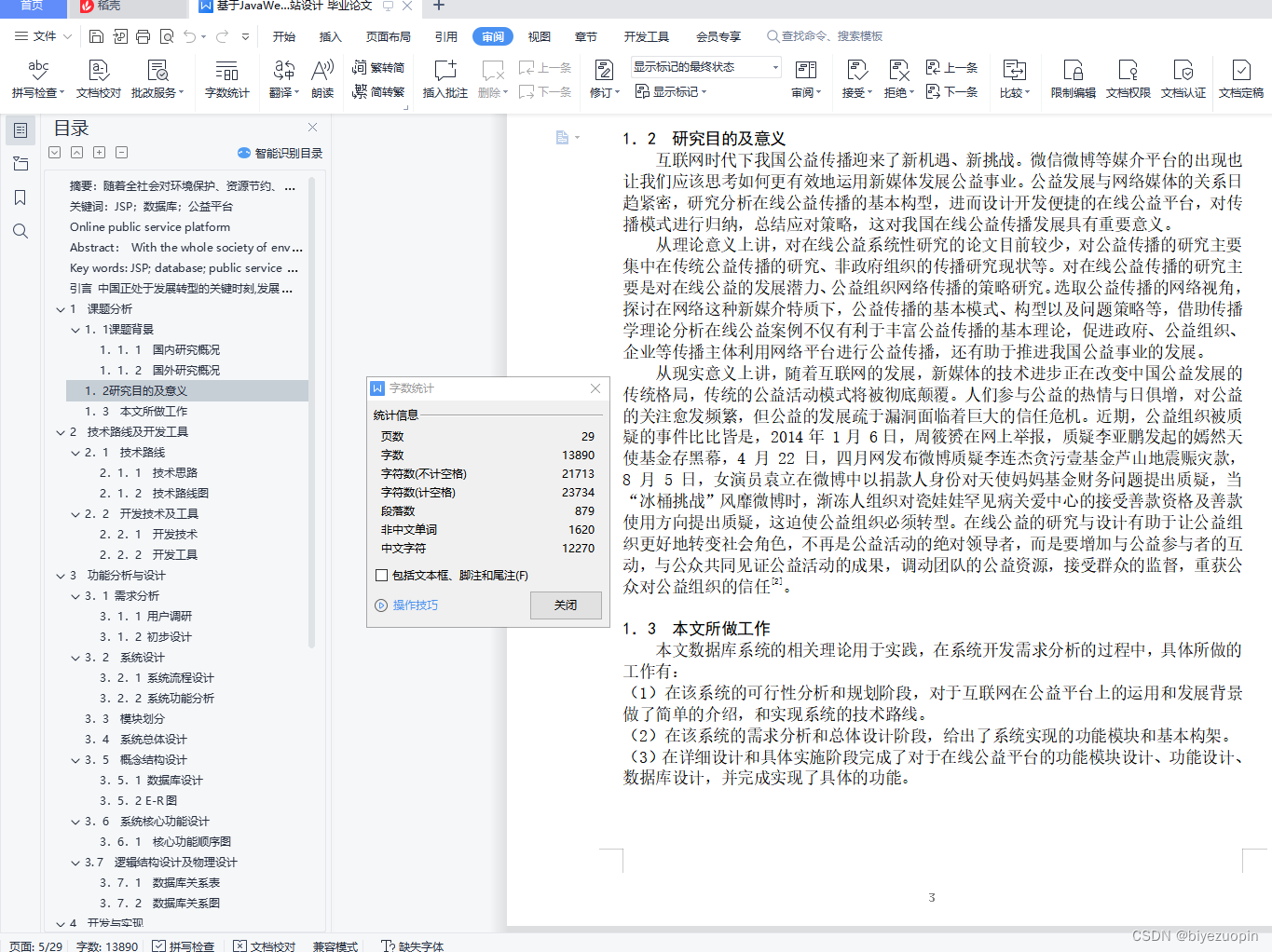
Task: Go to 下一条 next change
Action: click(952, 91)
